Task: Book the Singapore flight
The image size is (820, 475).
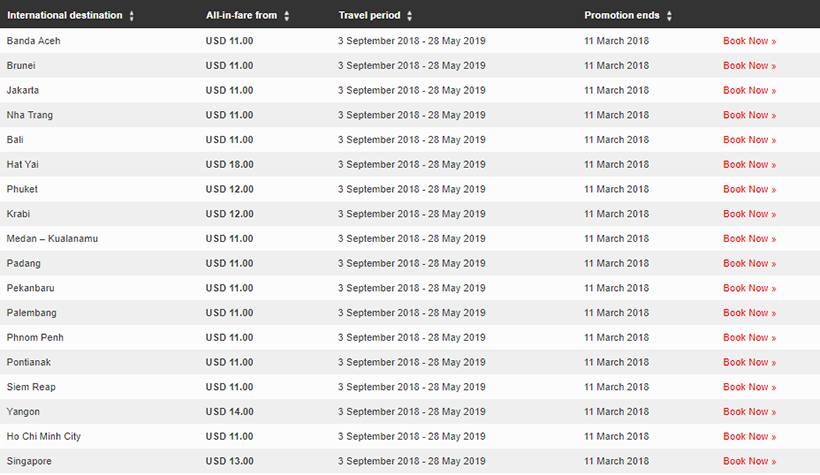Action: 749,461
